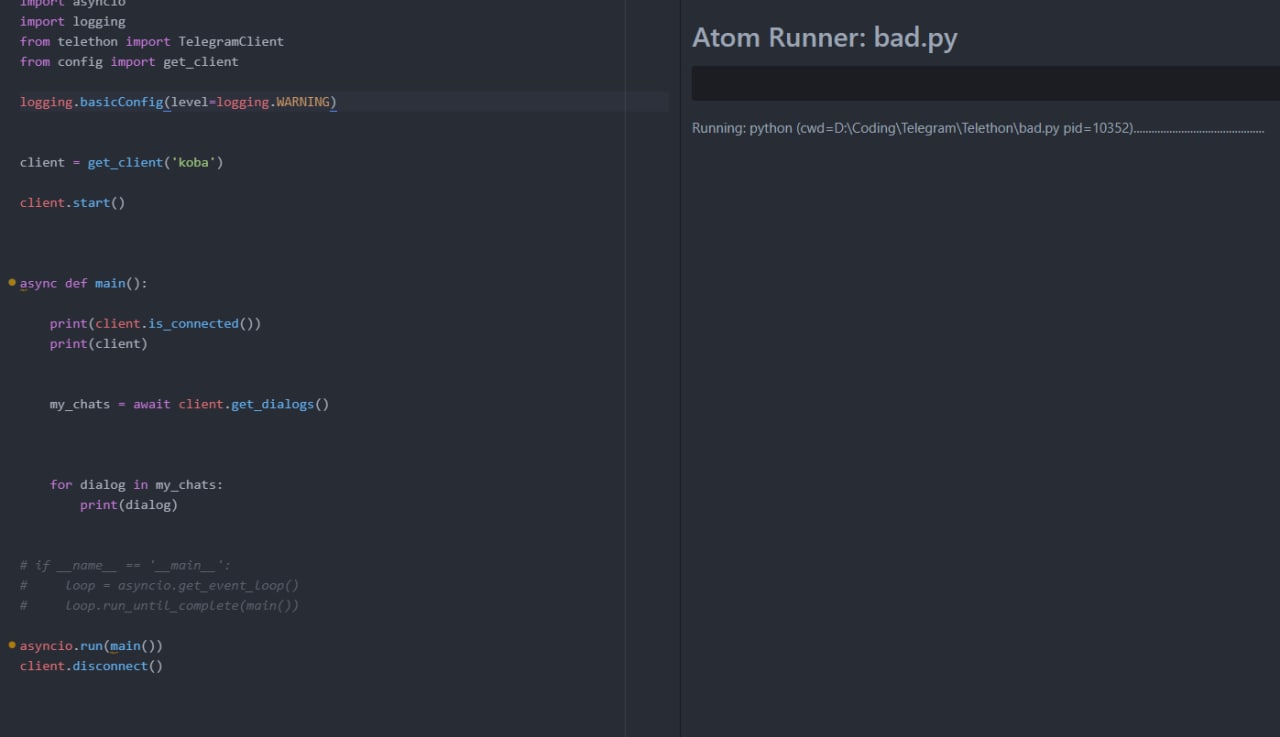Click the lint marker beside asyncio.run line
The image size is (1280, 737).
coord(12,645)
